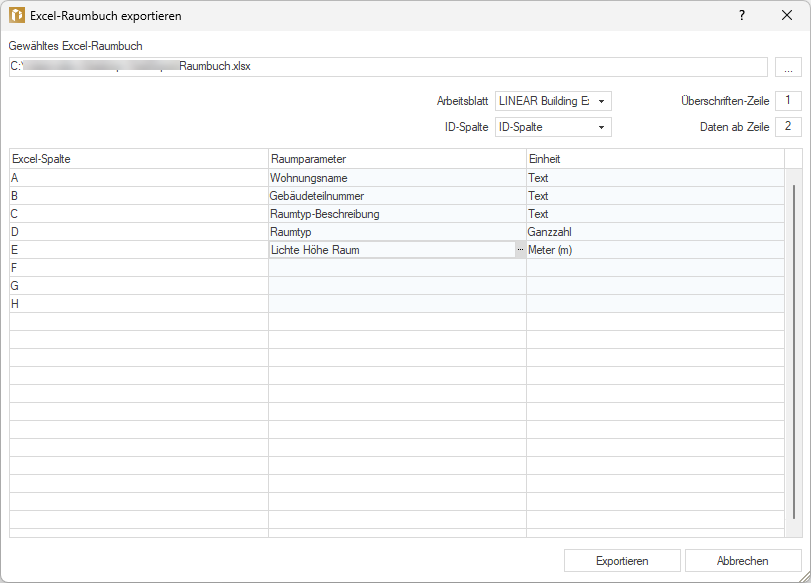Select Excel column D row

[139, 232]
